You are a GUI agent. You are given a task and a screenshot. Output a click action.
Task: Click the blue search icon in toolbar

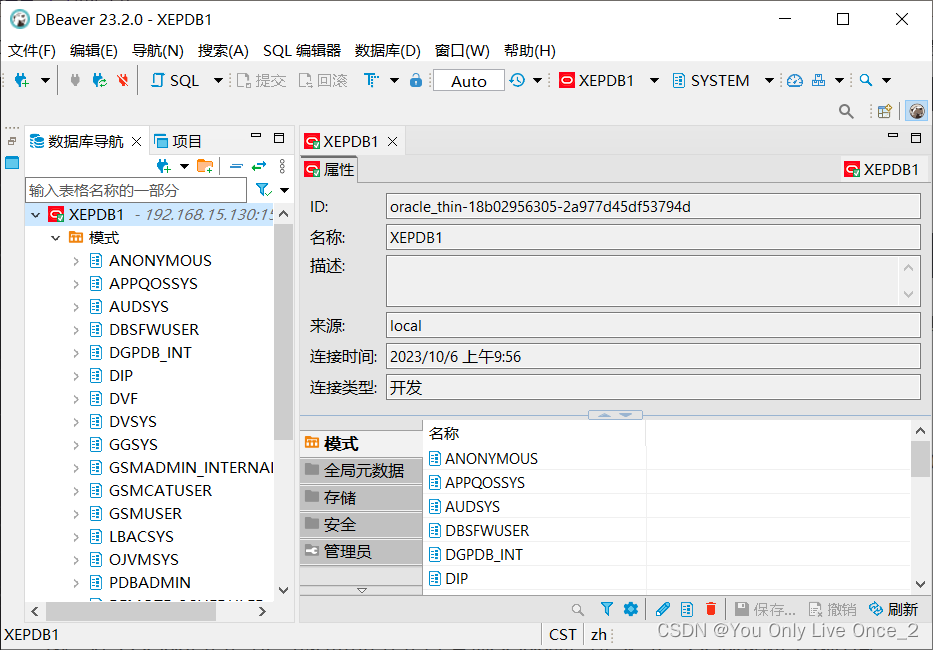(866, 80)
